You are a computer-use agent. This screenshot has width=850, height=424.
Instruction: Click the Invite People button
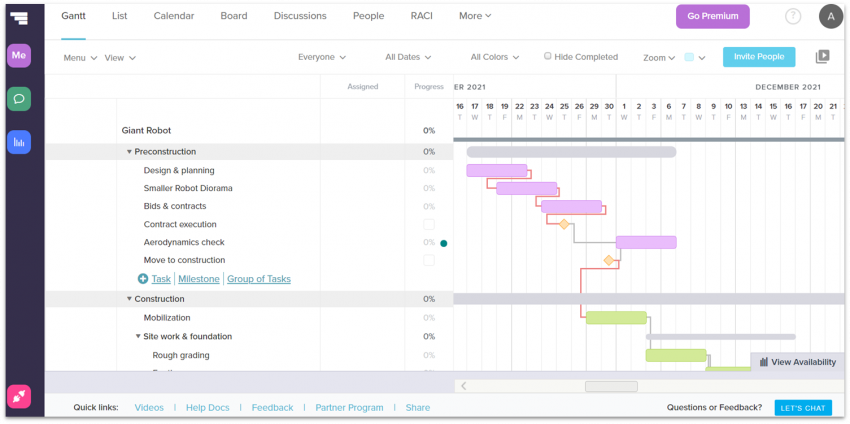tap(759, 57)
